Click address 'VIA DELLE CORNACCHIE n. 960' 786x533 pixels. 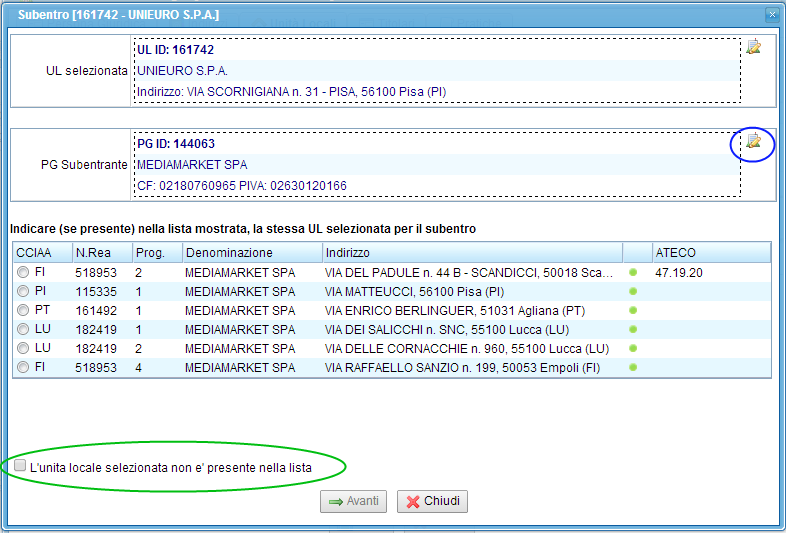coord(467,349)
